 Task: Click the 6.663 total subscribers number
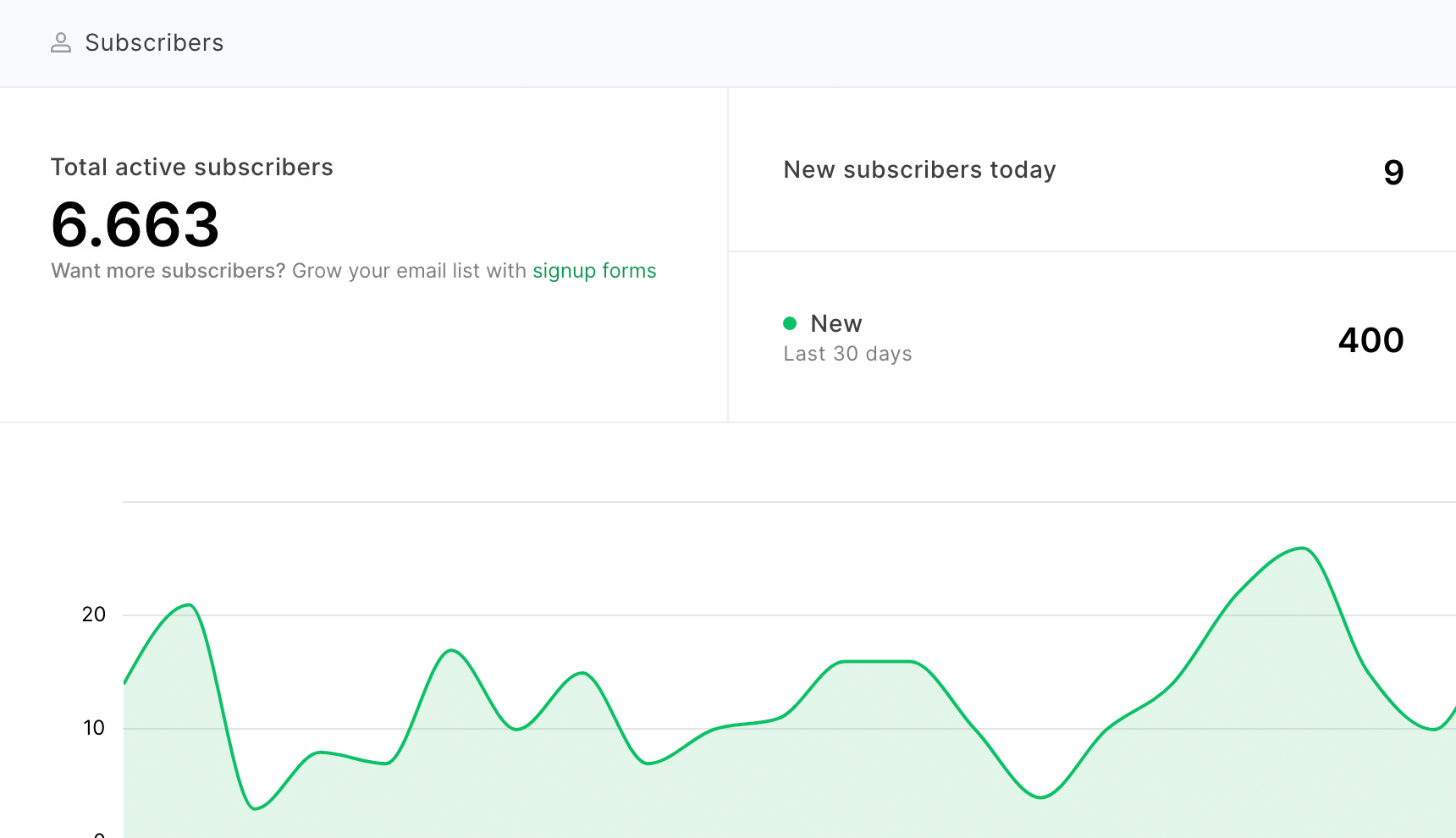(135, 225)
